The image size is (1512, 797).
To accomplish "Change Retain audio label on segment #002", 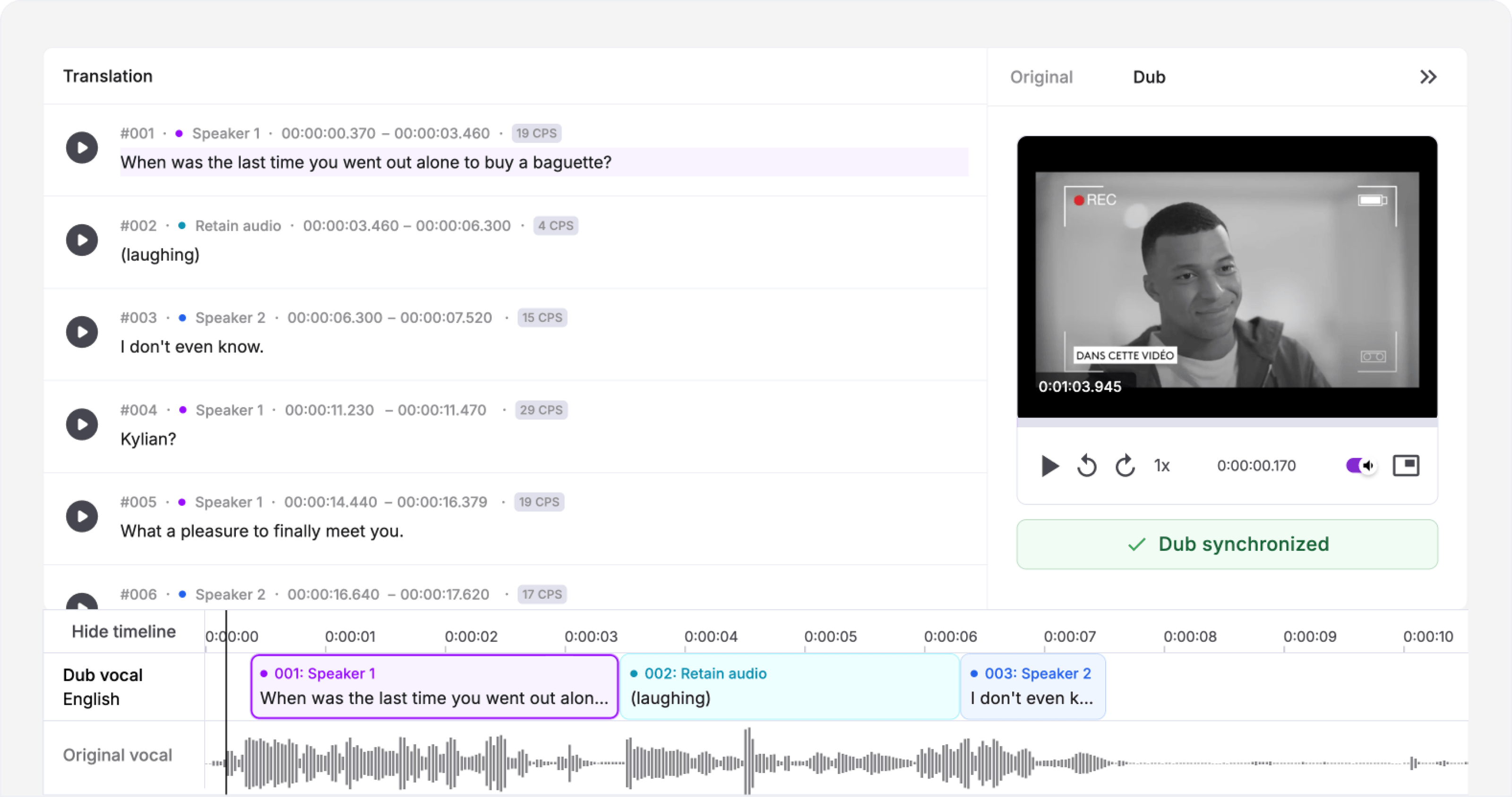I will click(x=238, y=226).
